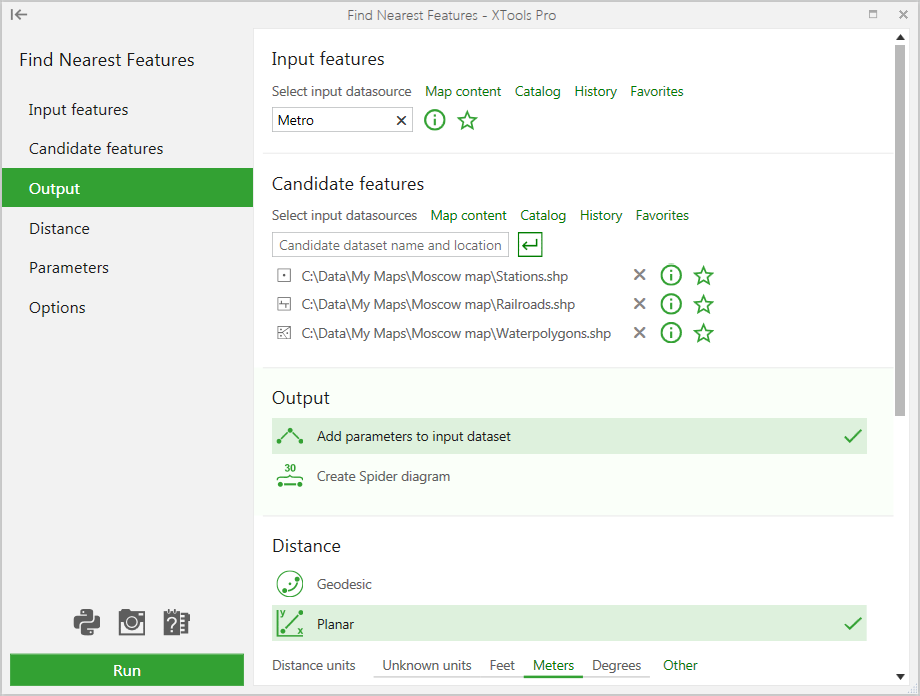This screenshot has width=920, height=696.
Task: Choose Feet as distance units
Action: 502,665
